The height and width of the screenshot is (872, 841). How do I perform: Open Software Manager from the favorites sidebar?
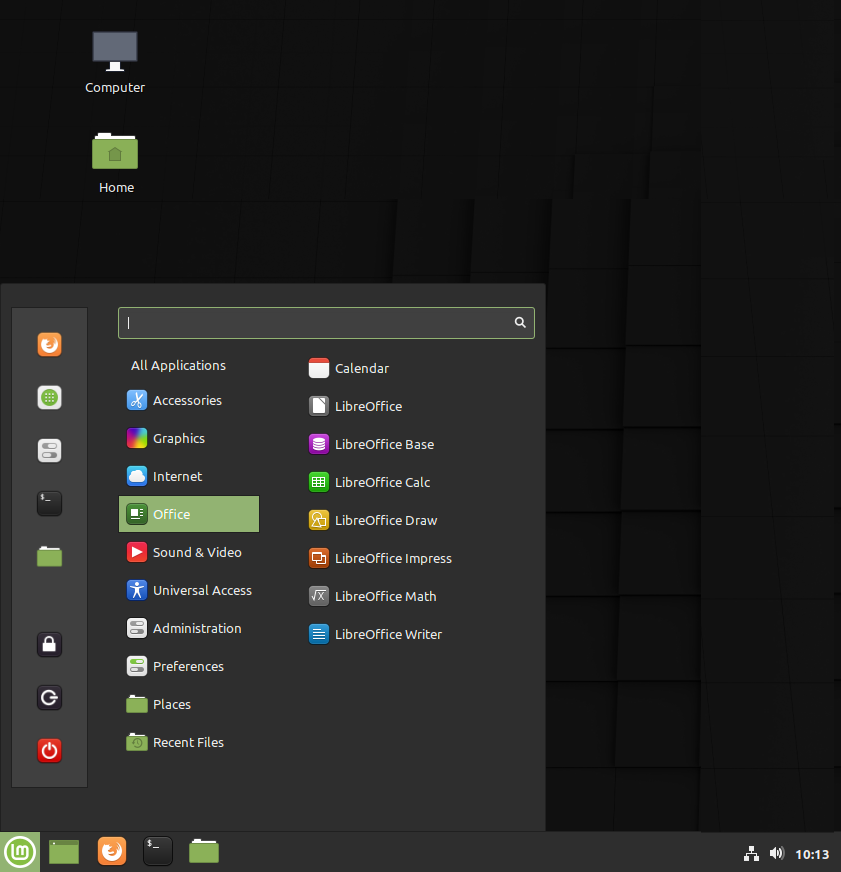(x=50, y=397)
